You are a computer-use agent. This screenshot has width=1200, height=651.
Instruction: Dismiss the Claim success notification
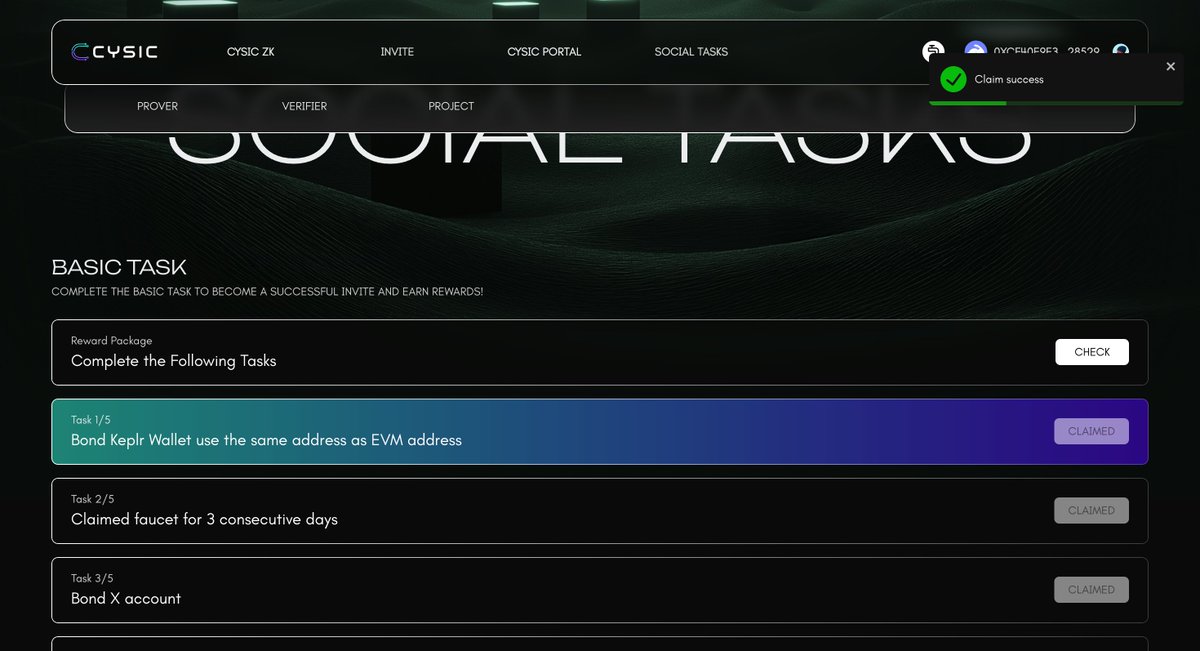1171,66
